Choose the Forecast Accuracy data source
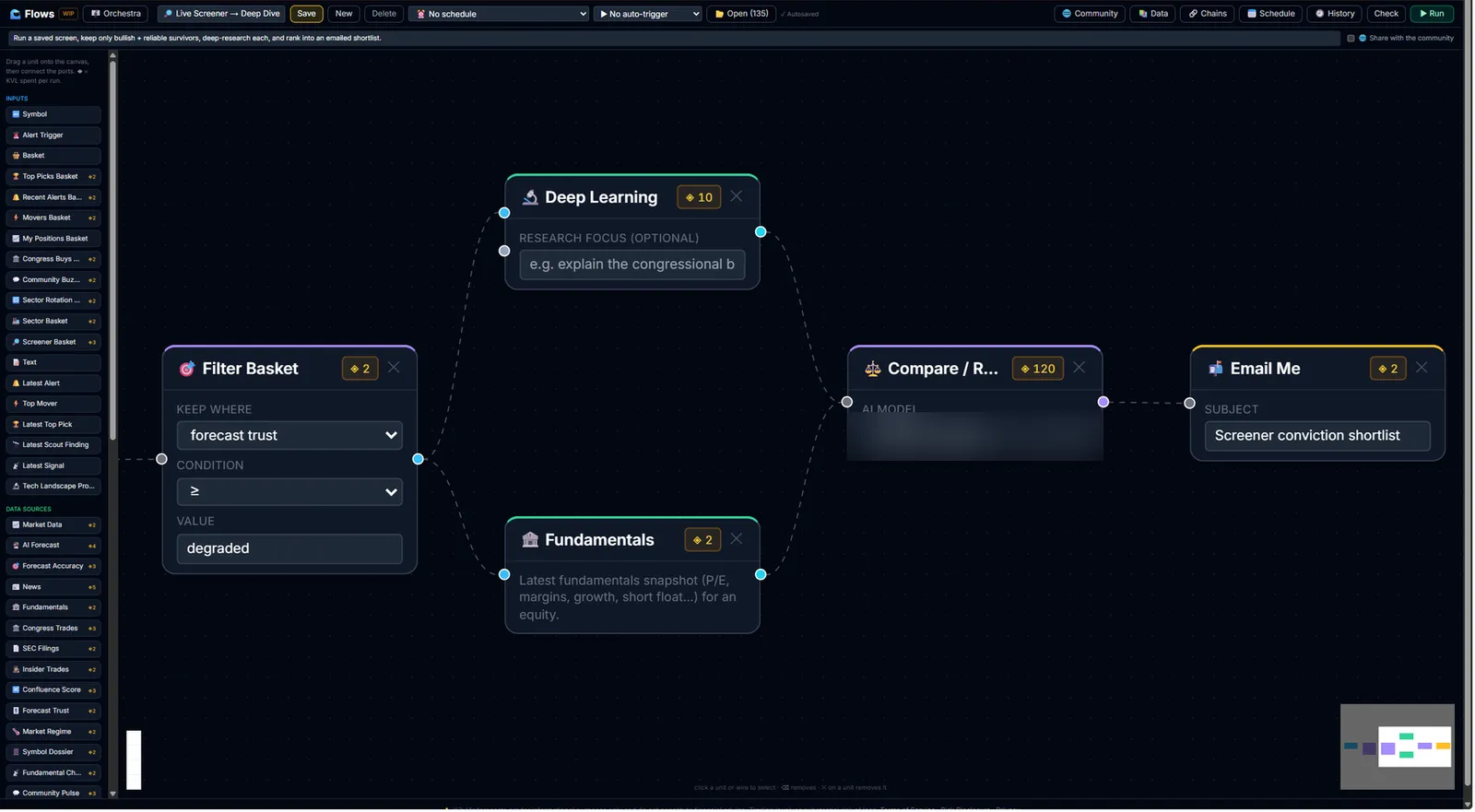 [x=53, y=566]
